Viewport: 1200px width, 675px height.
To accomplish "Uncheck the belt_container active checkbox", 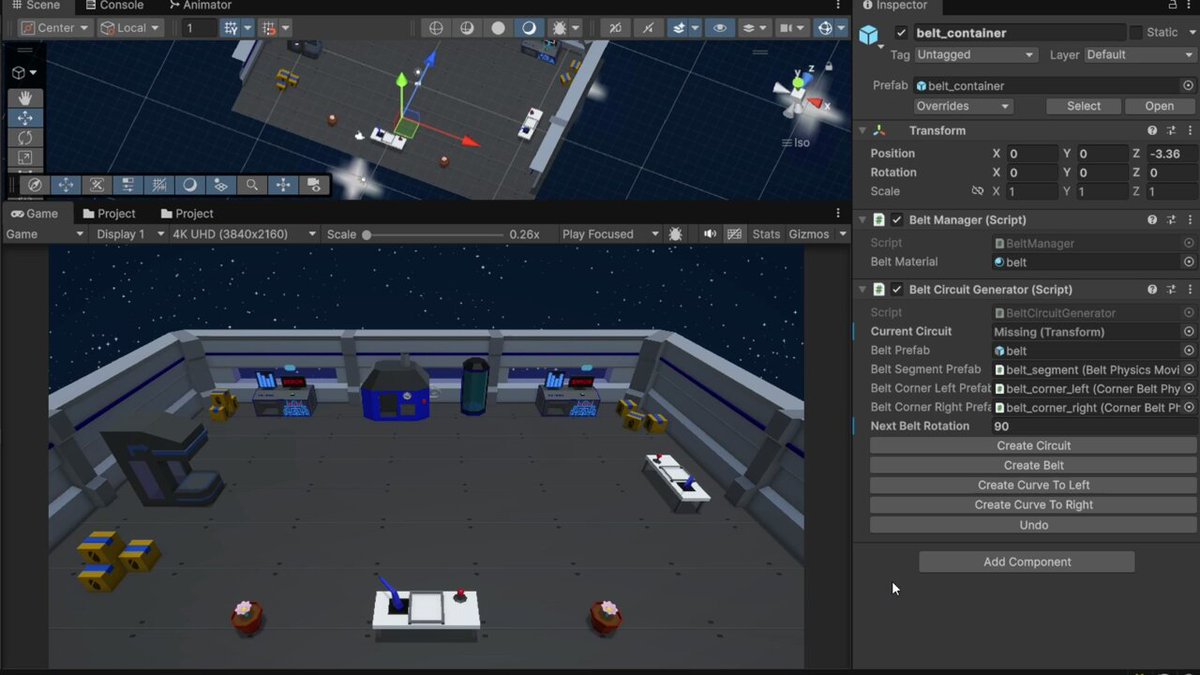I will [x=902, y=33].
